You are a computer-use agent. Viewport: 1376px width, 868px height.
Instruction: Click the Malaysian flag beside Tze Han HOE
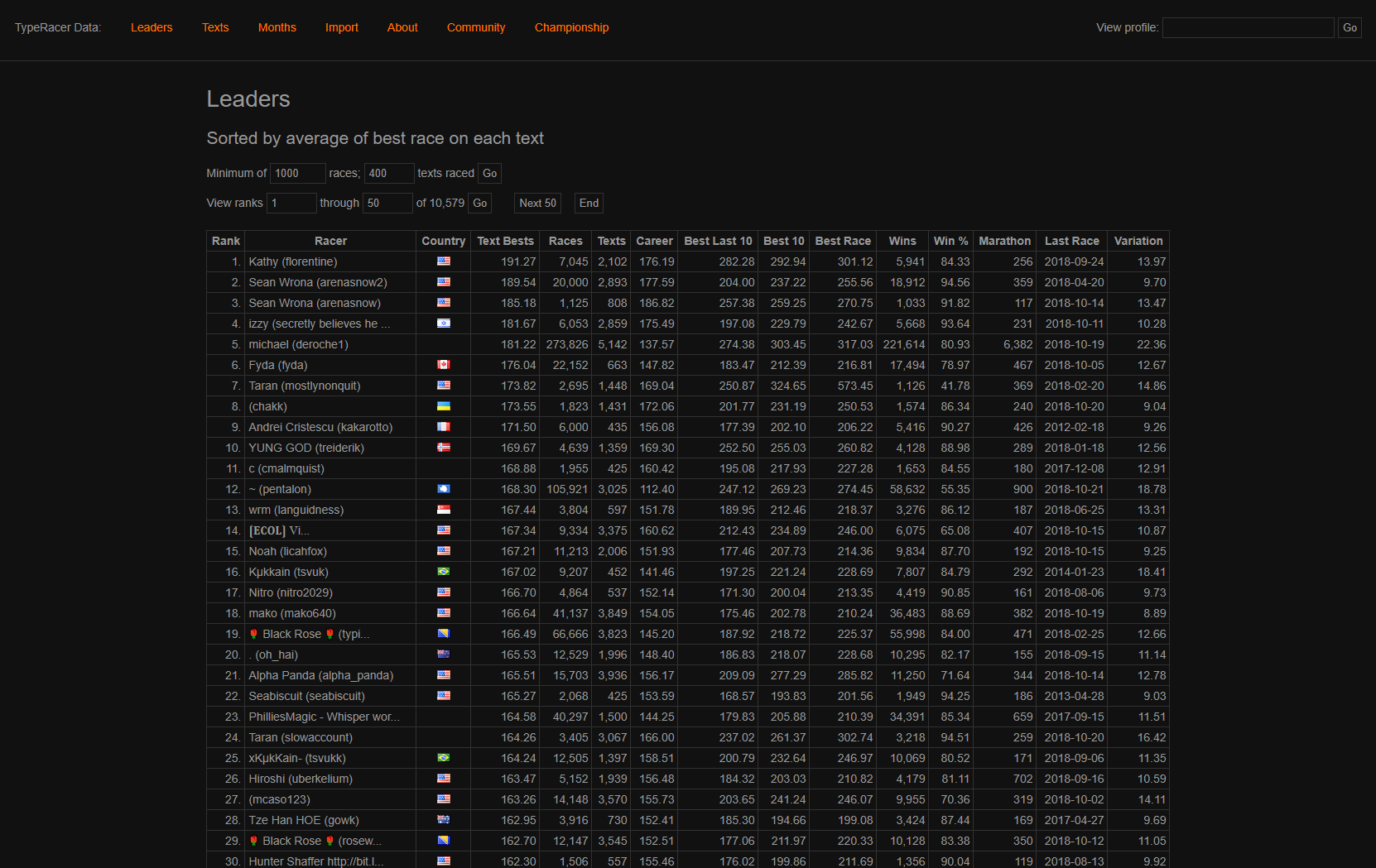pyautogui.click(x=444, y=819)
